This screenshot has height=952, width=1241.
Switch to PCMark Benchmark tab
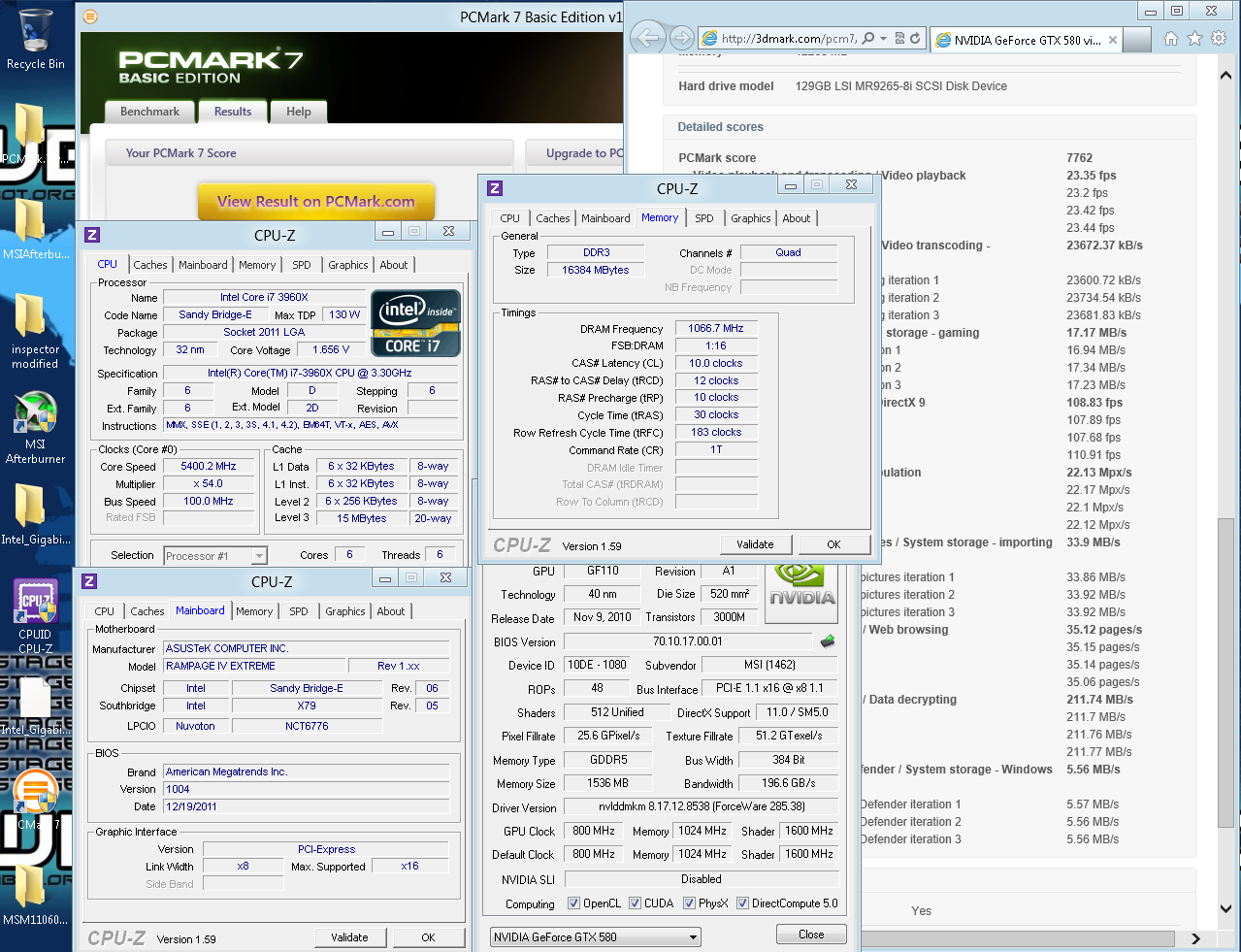(149, 112)
